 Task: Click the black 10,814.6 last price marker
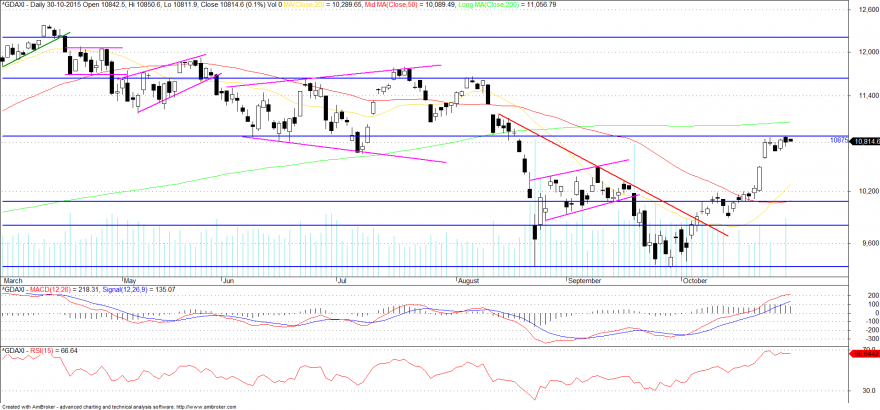point(865,141)
